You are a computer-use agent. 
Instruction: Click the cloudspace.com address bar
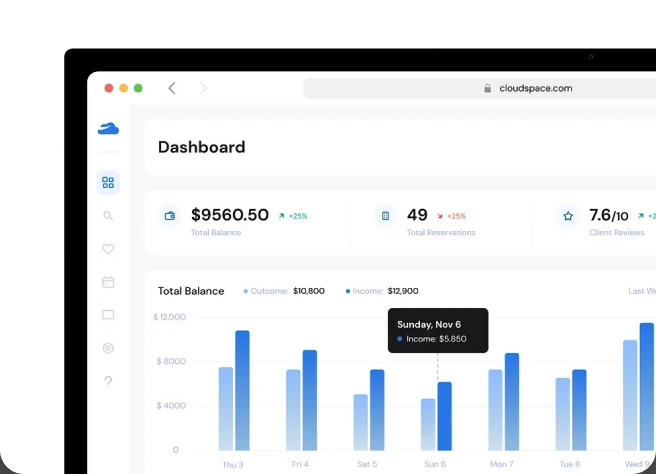click(479, 88)
